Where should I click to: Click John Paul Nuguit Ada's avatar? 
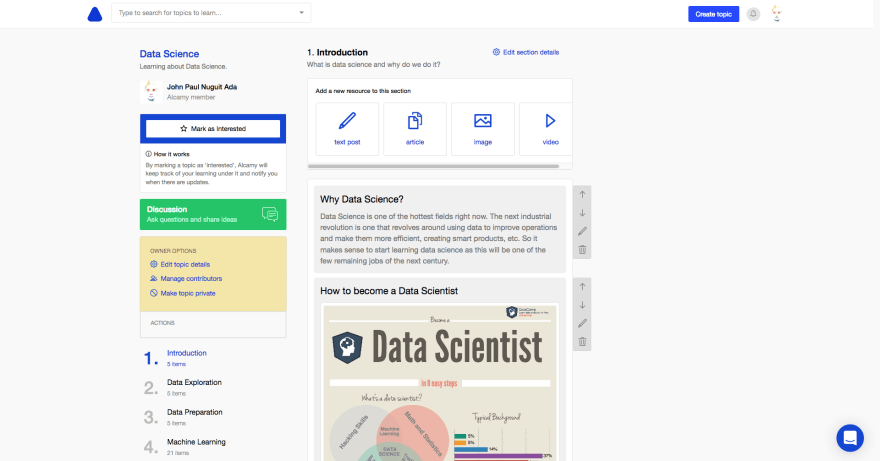click(x=150, y=92)
